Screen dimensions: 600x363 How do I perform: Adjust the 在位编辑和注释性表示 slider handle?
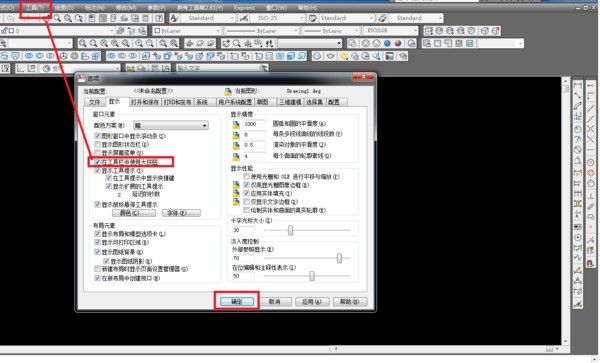tap(312, 276)
